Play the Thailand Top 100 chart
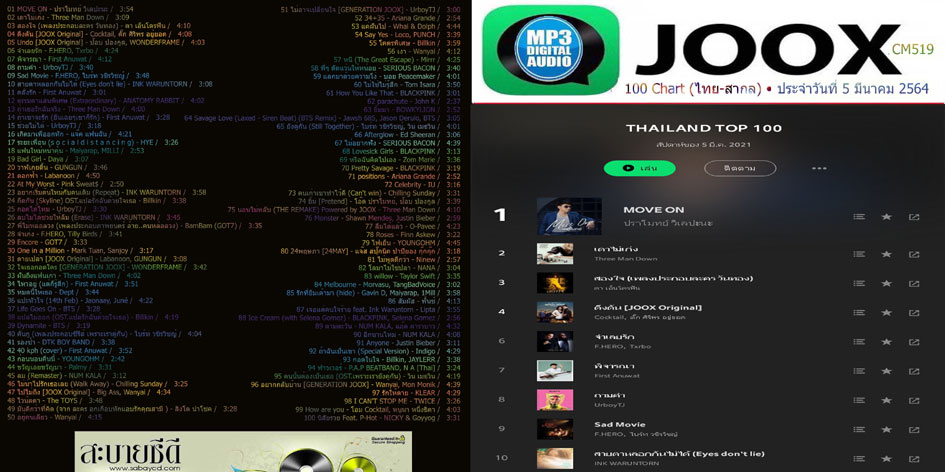945x472 pixels. pyautogui.click(x=639, y=168)
